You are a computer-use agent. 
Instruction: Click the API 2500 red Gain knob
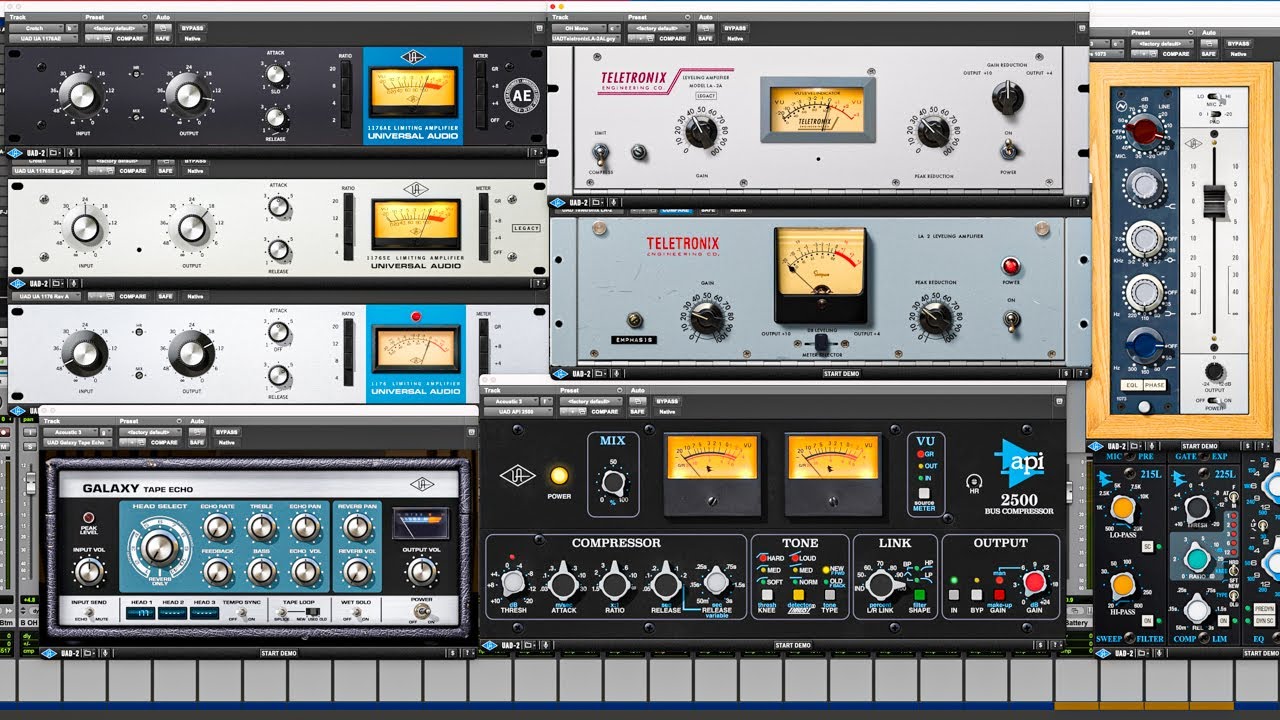(x=1034, y=582)
